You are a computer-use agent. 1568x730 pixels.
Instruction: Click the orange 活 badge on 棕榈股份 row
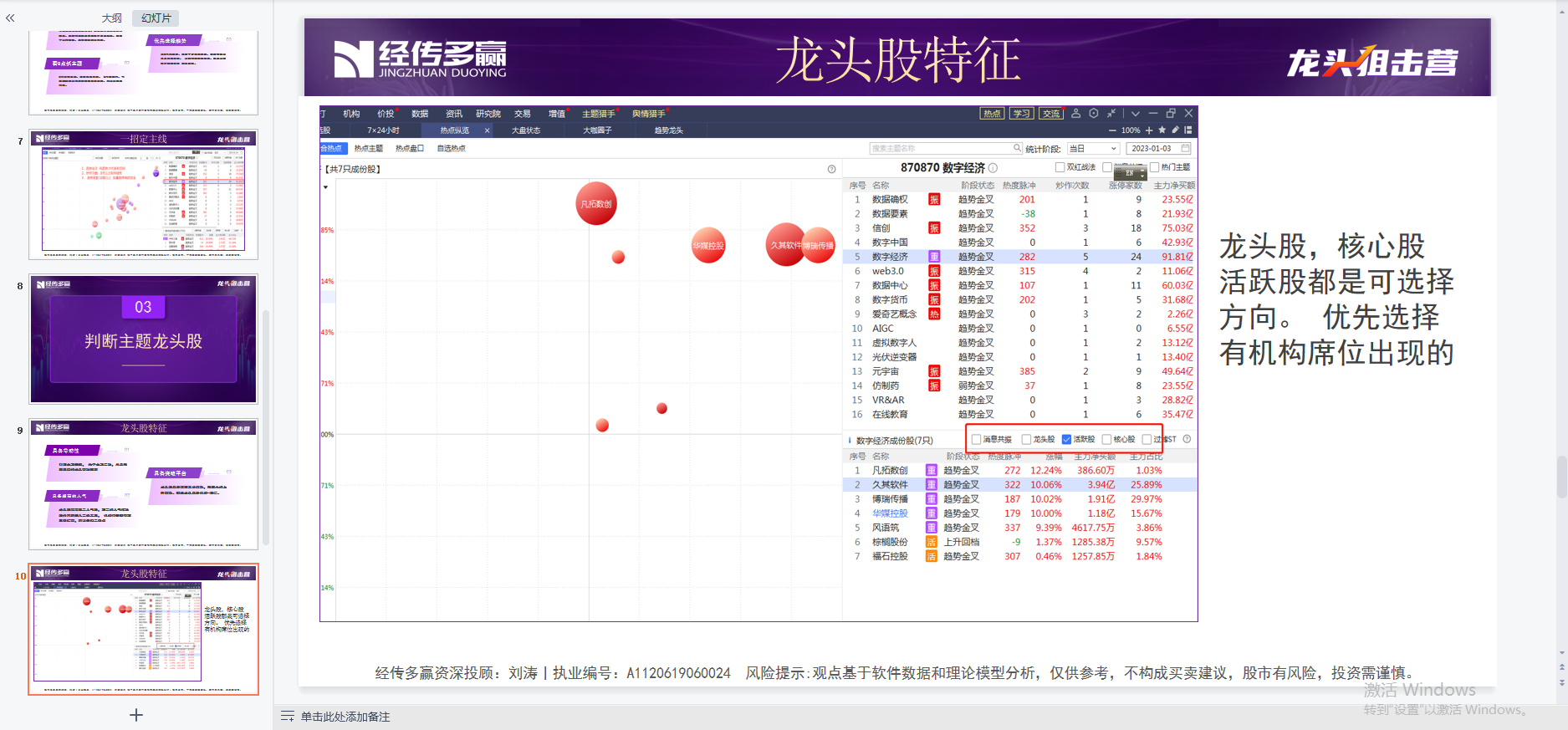coord(931,542)
